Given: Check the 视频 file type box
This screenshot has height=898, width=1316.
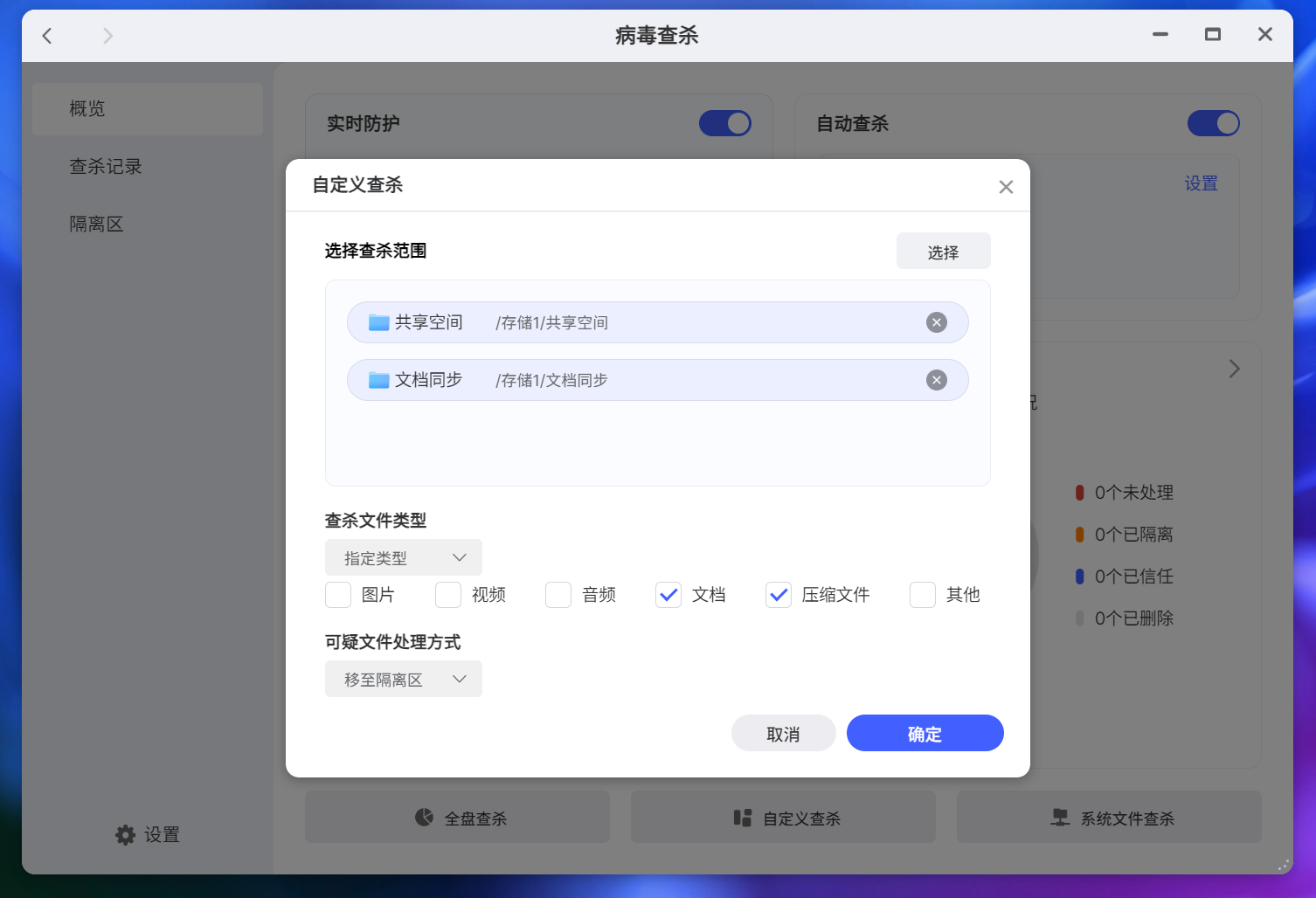Looking at the screenshot, I should pos(448,595).
